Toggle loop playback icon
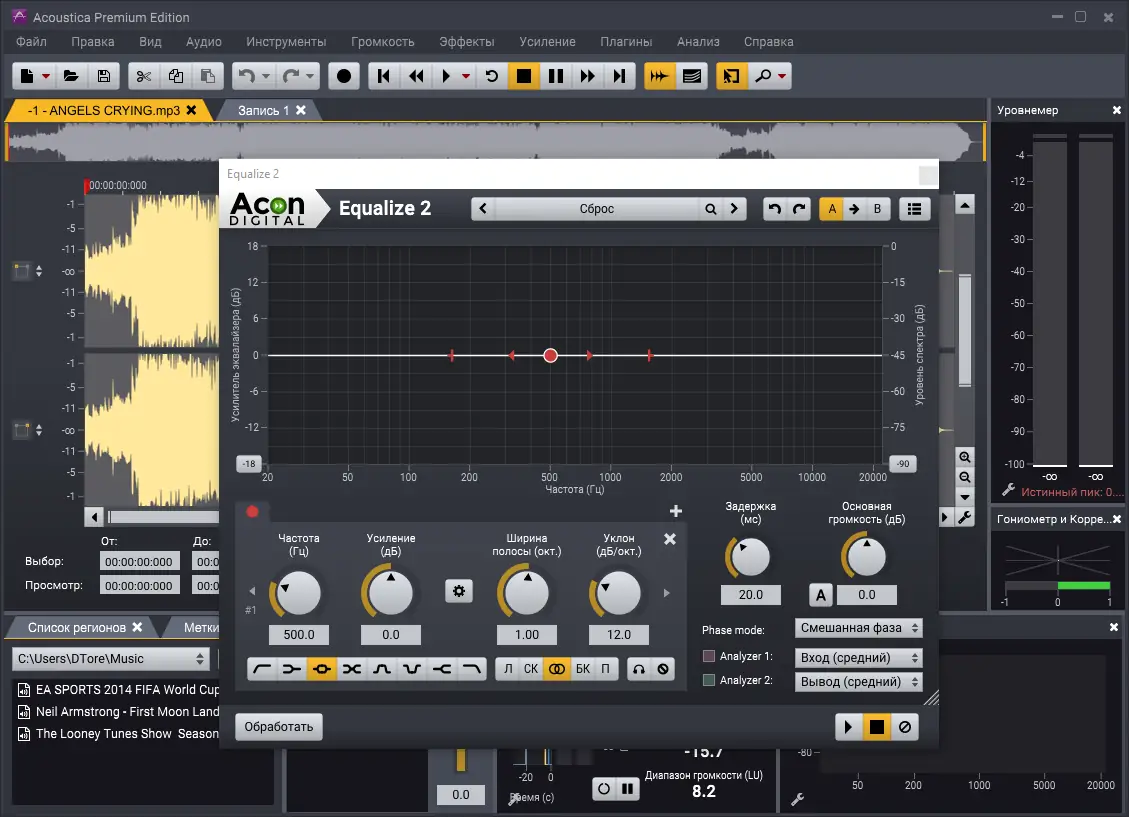This screenshot has height=817, width=1129. [492, 76]
